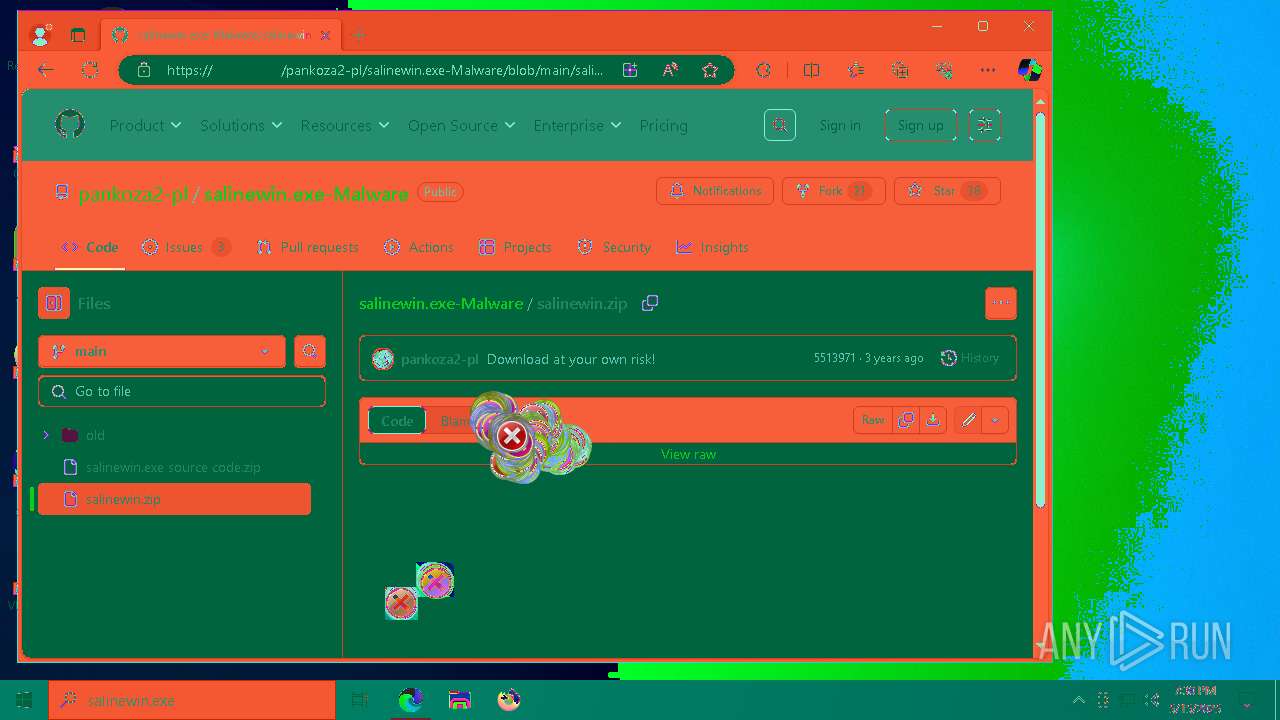The width and height of the screenshot is (1280, 720).
Task: Edit file pencil icon
Action: tap(968, 420)
